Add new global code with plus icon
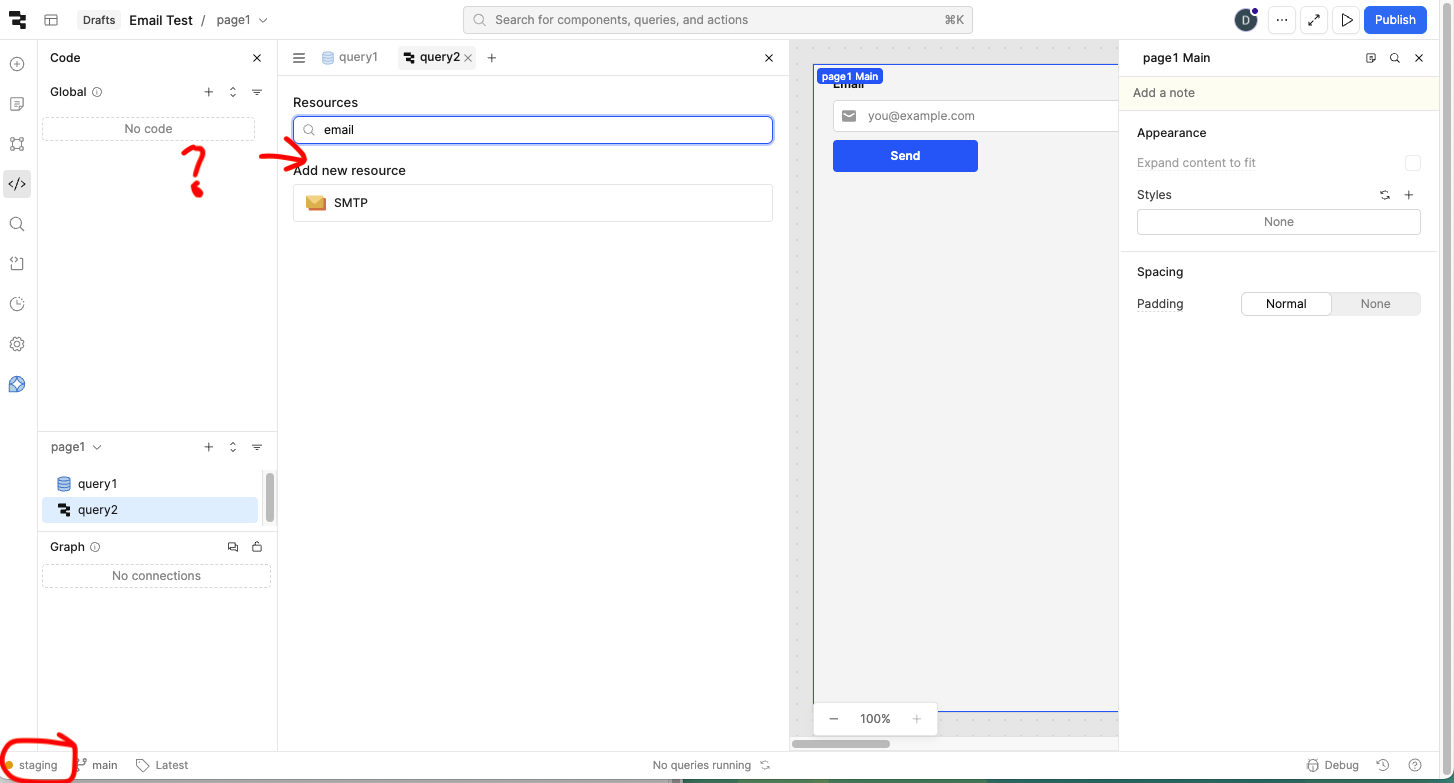1454x783 pixels. (209, 92)
